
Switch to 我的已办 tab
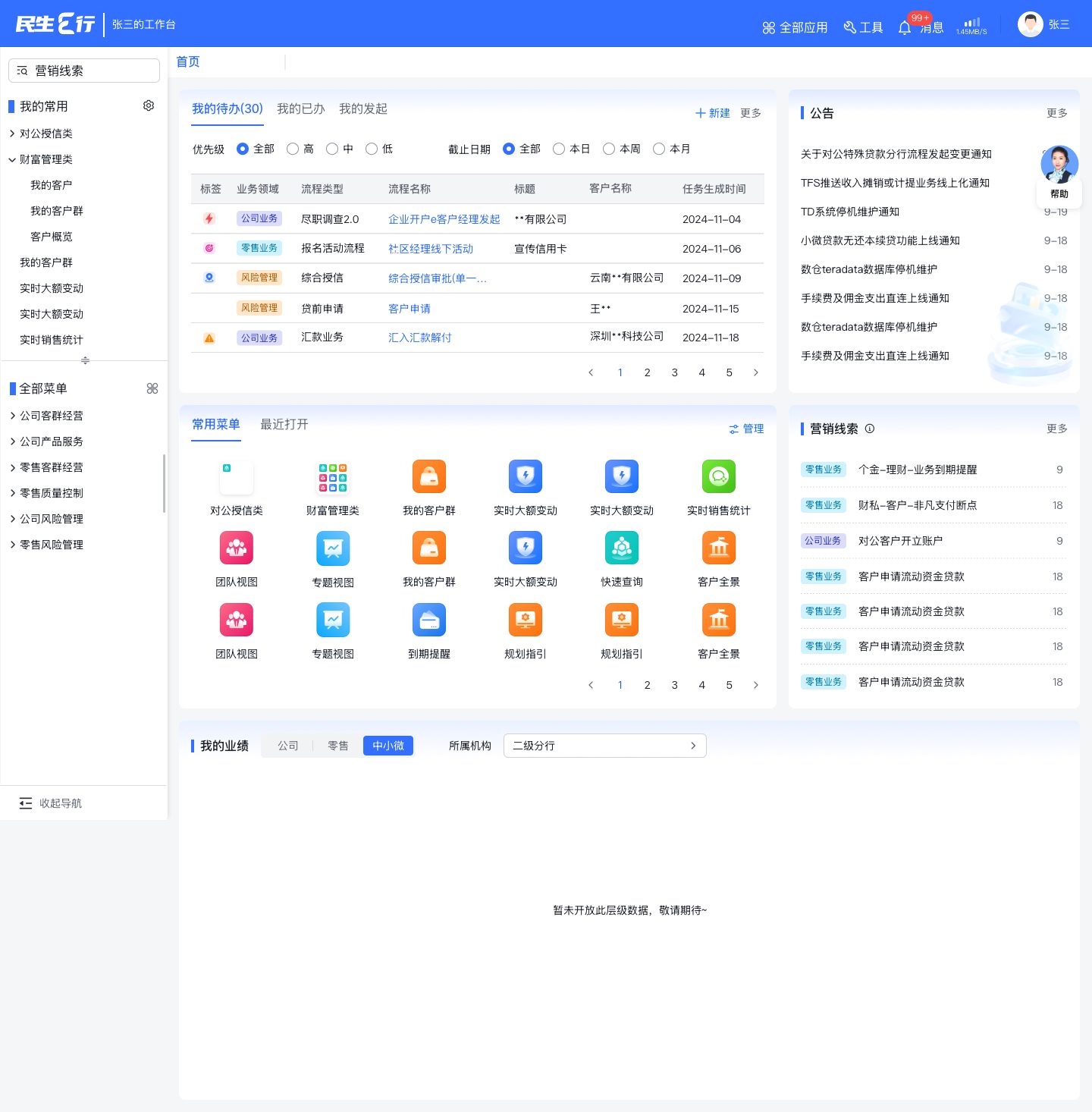tap(301, 109)
